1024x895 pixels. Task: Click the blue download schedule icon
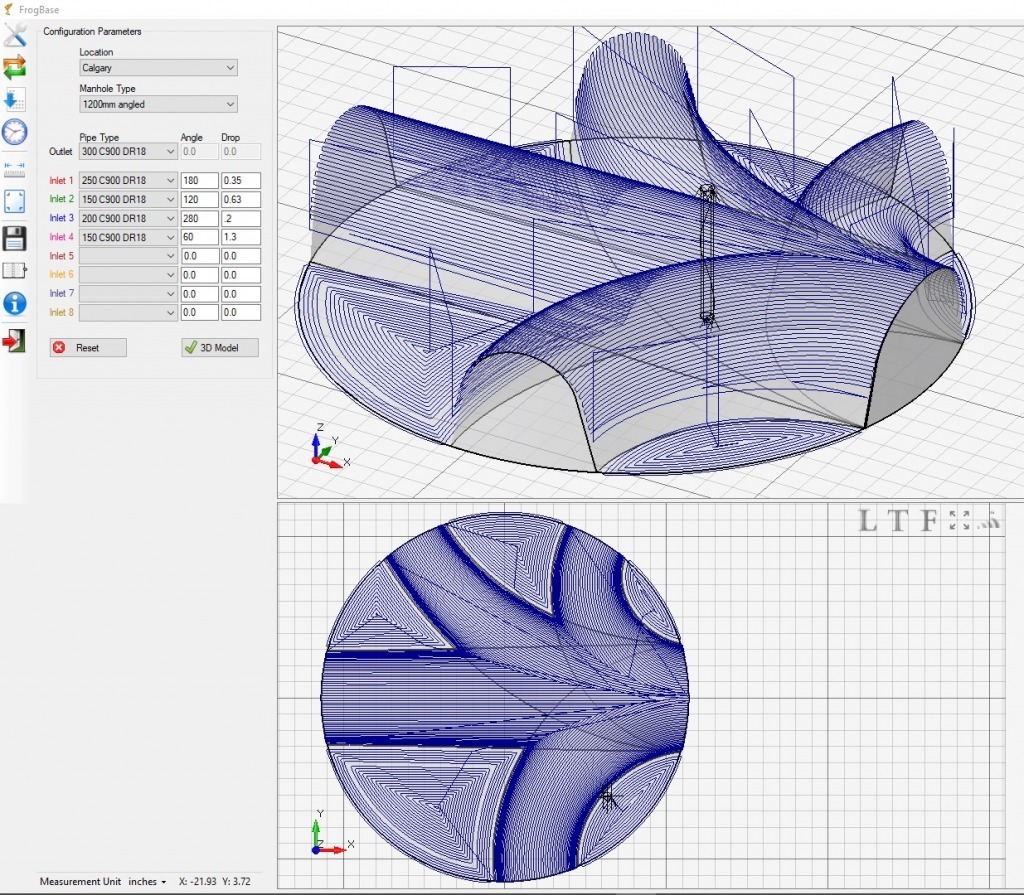(15, 99)
